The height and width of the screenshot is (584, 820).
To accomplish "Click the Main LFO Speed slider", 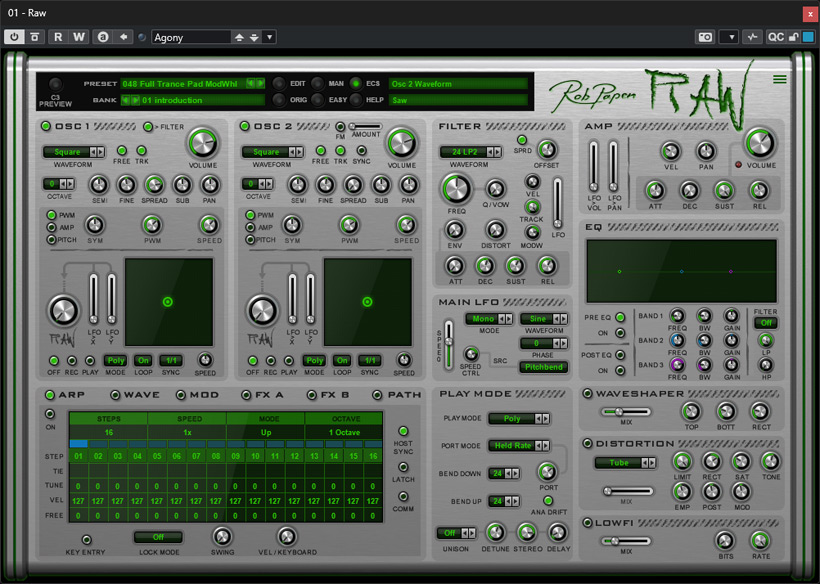I will tap(449, 345).
